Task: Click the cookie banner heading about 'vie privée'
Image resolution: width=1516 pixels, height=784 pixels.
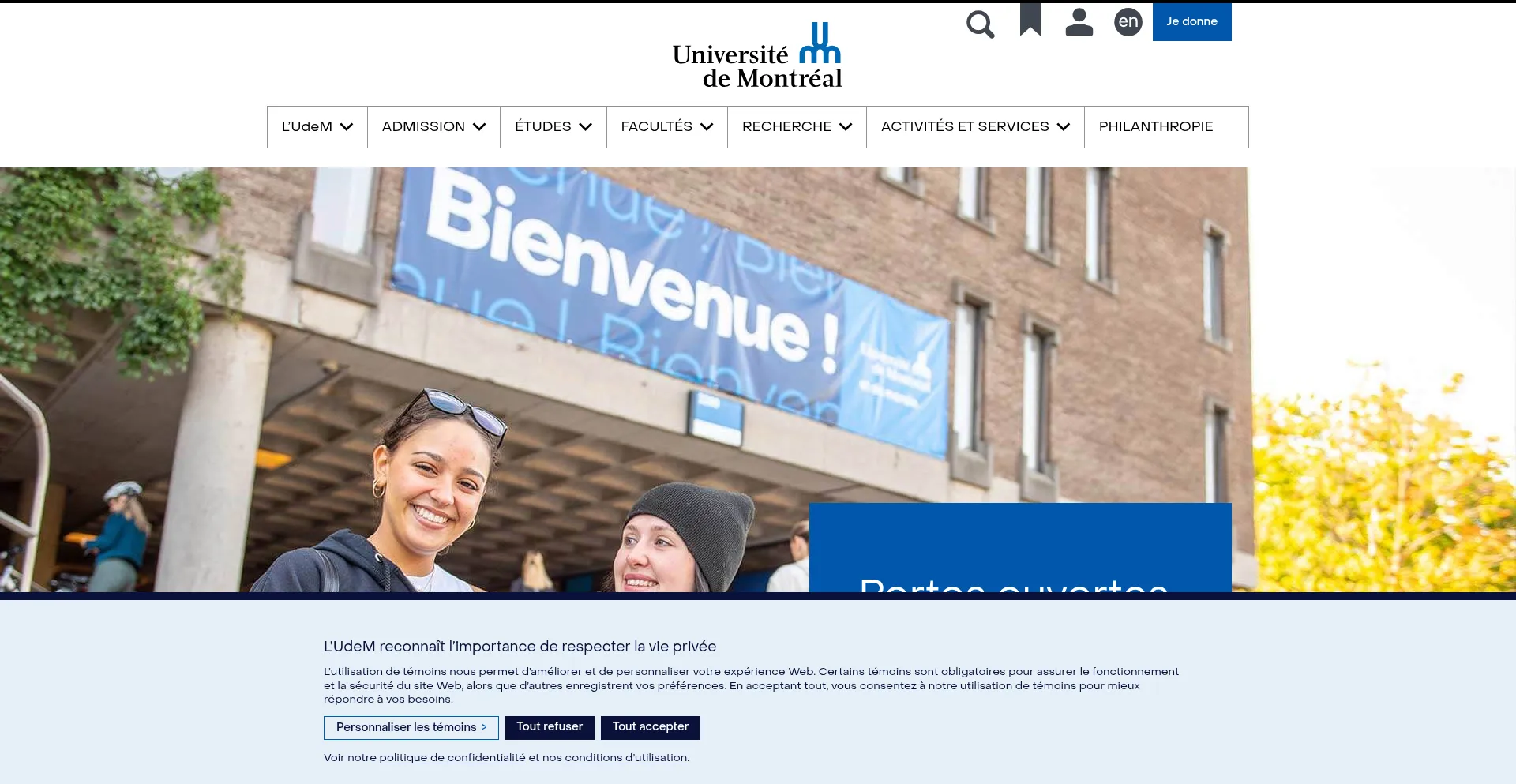Action: [520, 647]
